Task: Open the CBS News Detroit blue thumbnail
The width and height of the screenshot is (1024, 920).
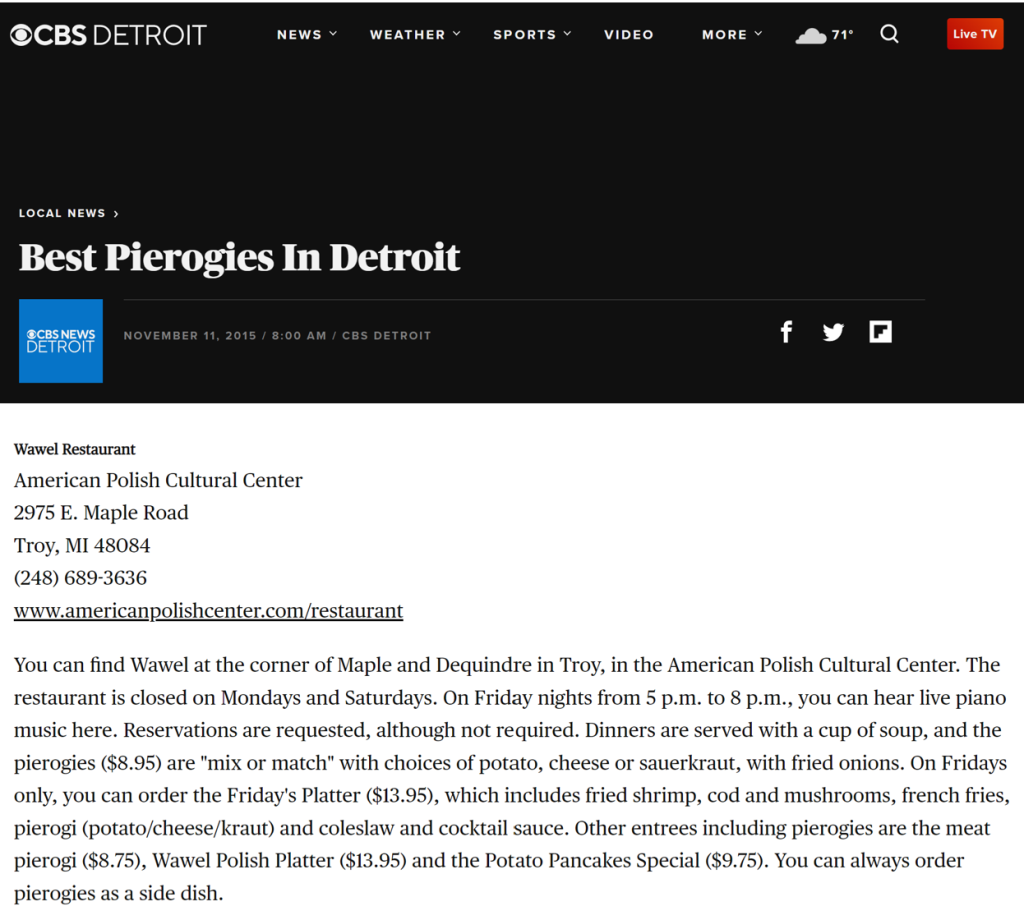Action: coord(61,341)
